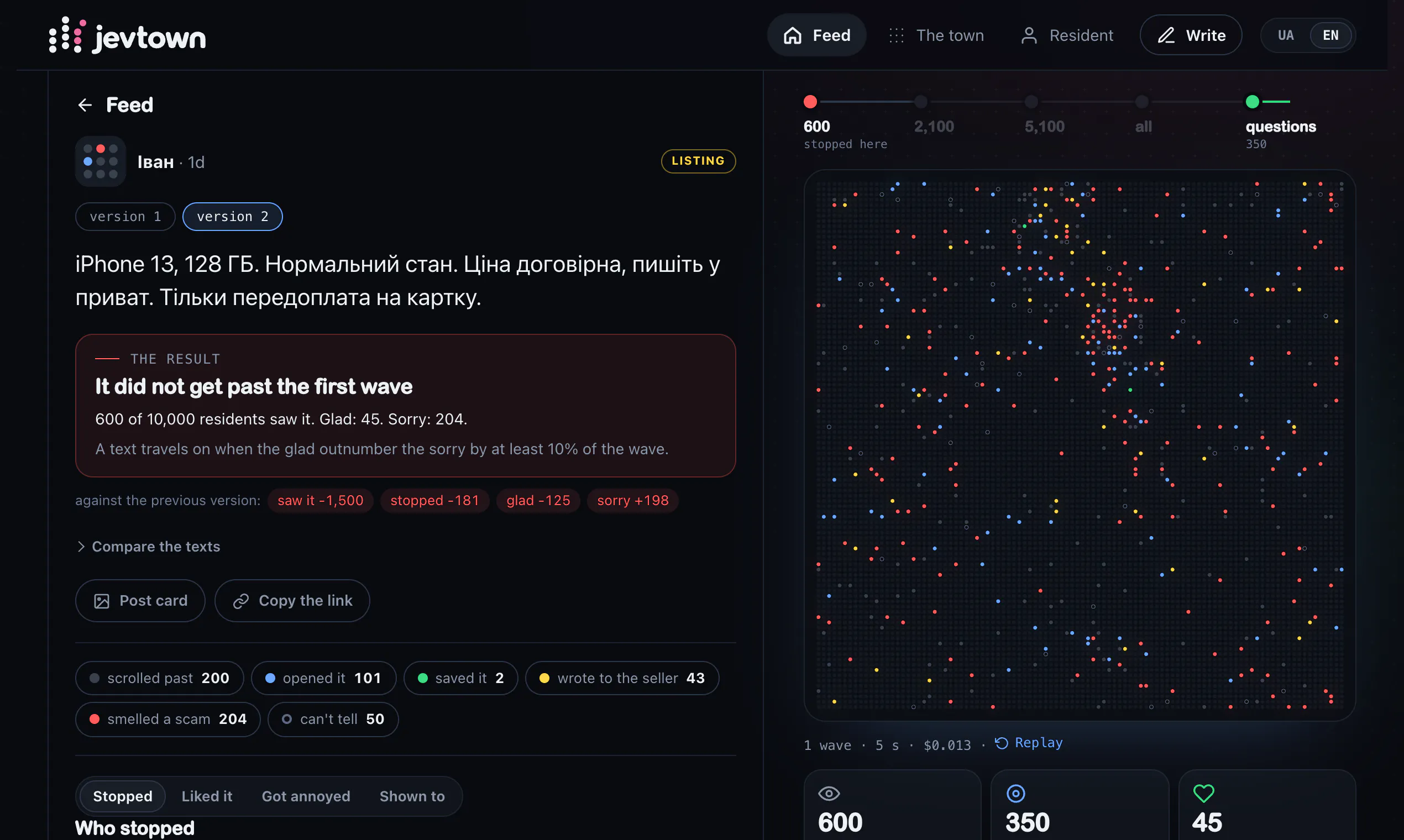Toggle the opened it 101 filter

pyautogui.click(x=323, y=678)
